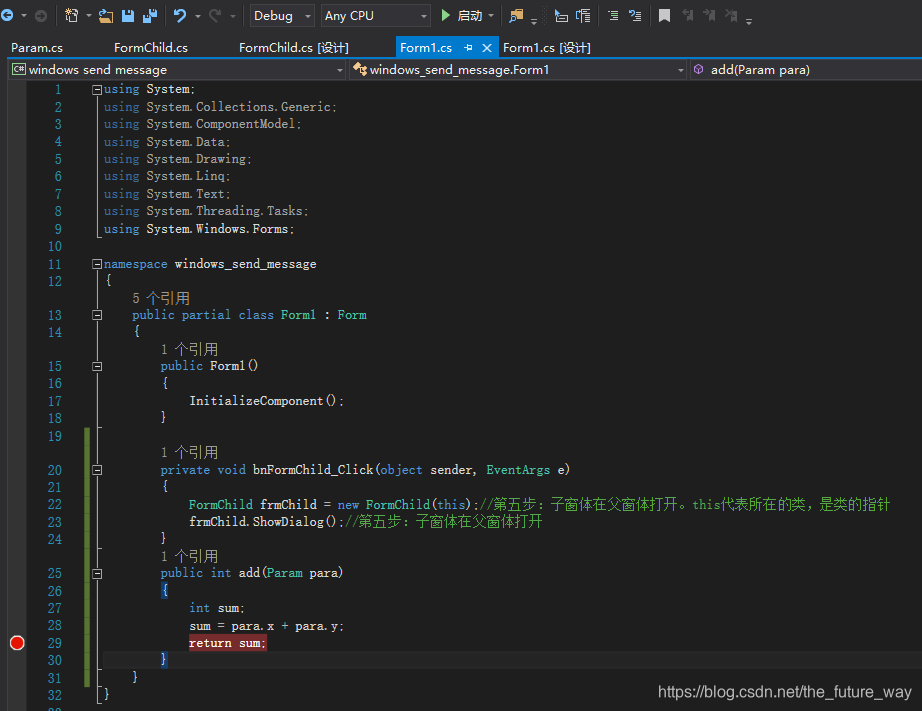Image resolution: width=922 pixels, height=711 pixels.
Task: Click the 'Param' type in add signature
Action: 285,573
